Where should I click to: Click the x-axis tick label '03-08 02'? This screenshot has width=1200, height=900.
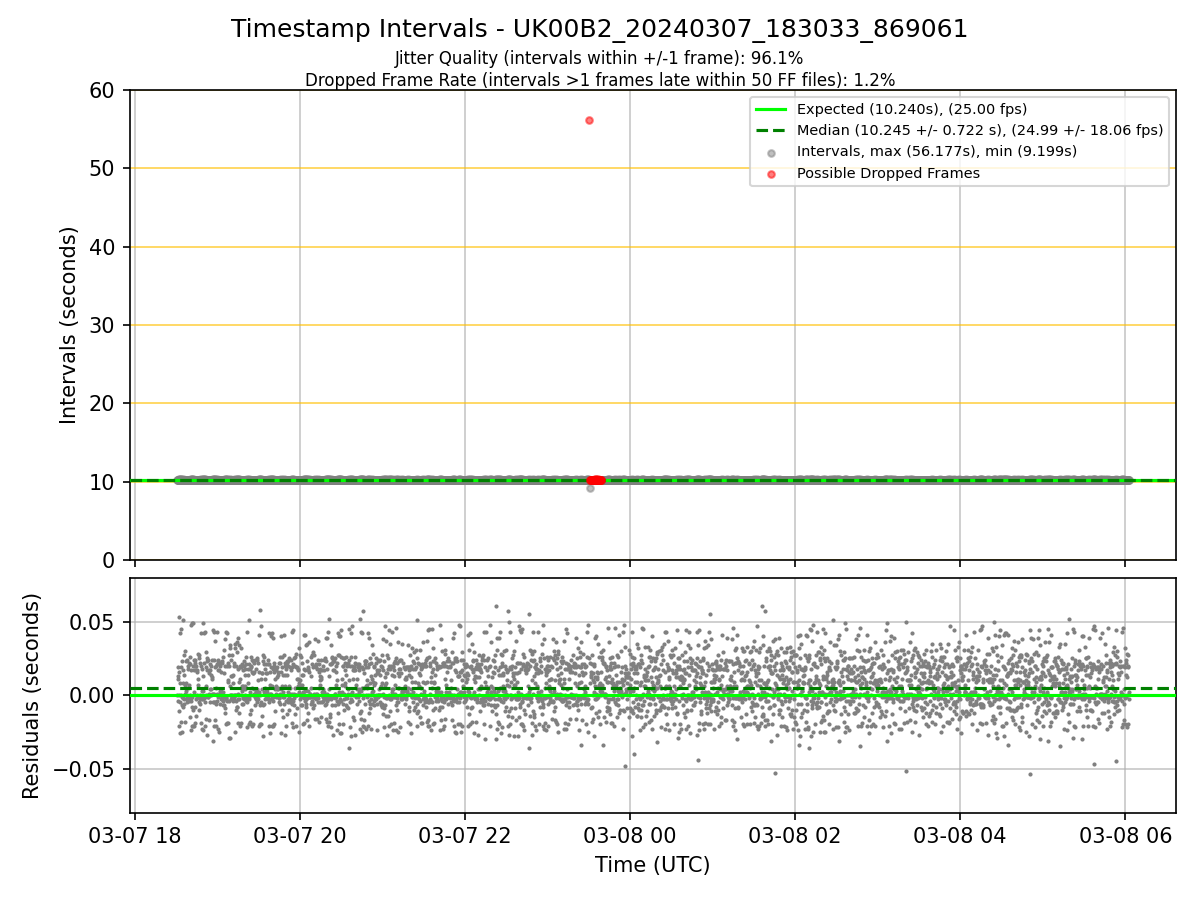pos(795,834)
